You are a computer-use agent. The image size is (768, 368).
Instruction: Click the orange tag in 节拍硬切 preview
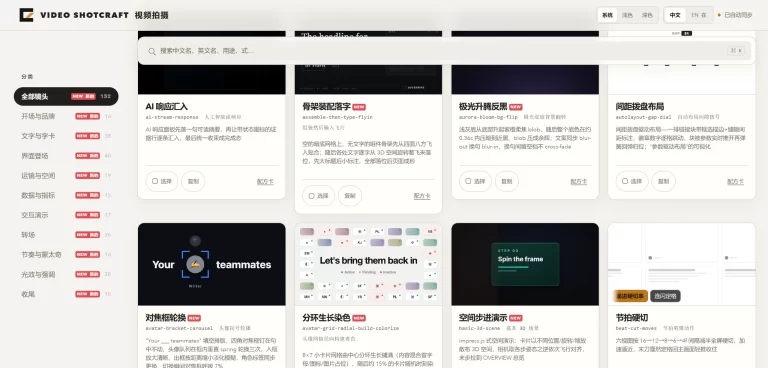[630, 296]
